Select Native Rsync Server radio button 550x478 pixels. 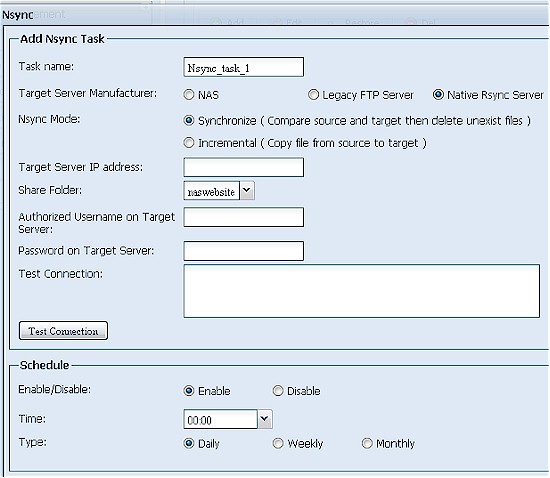tap(438, 95)
